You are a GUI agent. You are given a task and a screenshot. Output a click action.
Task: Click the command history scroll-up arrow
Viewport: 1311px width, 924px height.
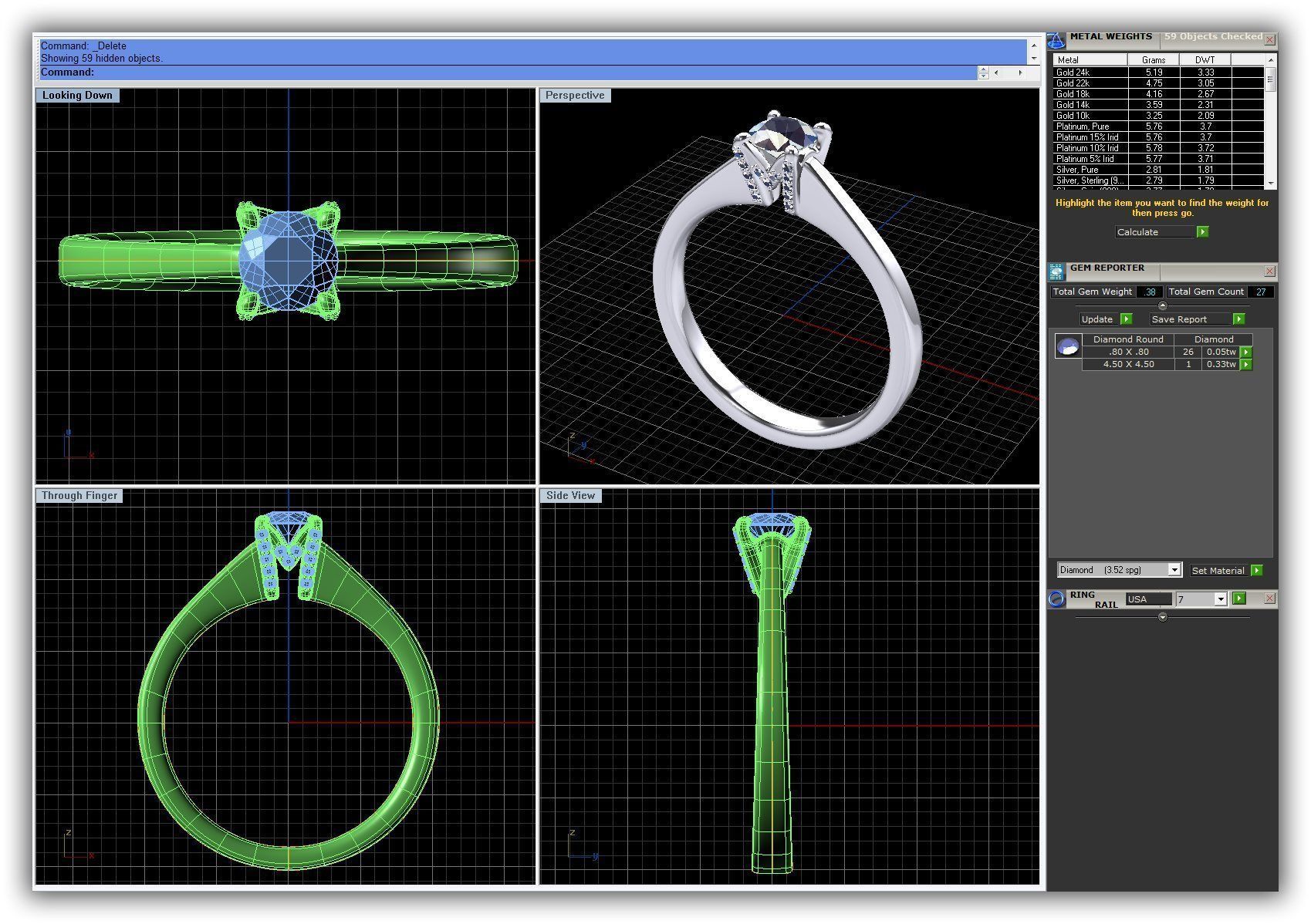click(1033, 46)
